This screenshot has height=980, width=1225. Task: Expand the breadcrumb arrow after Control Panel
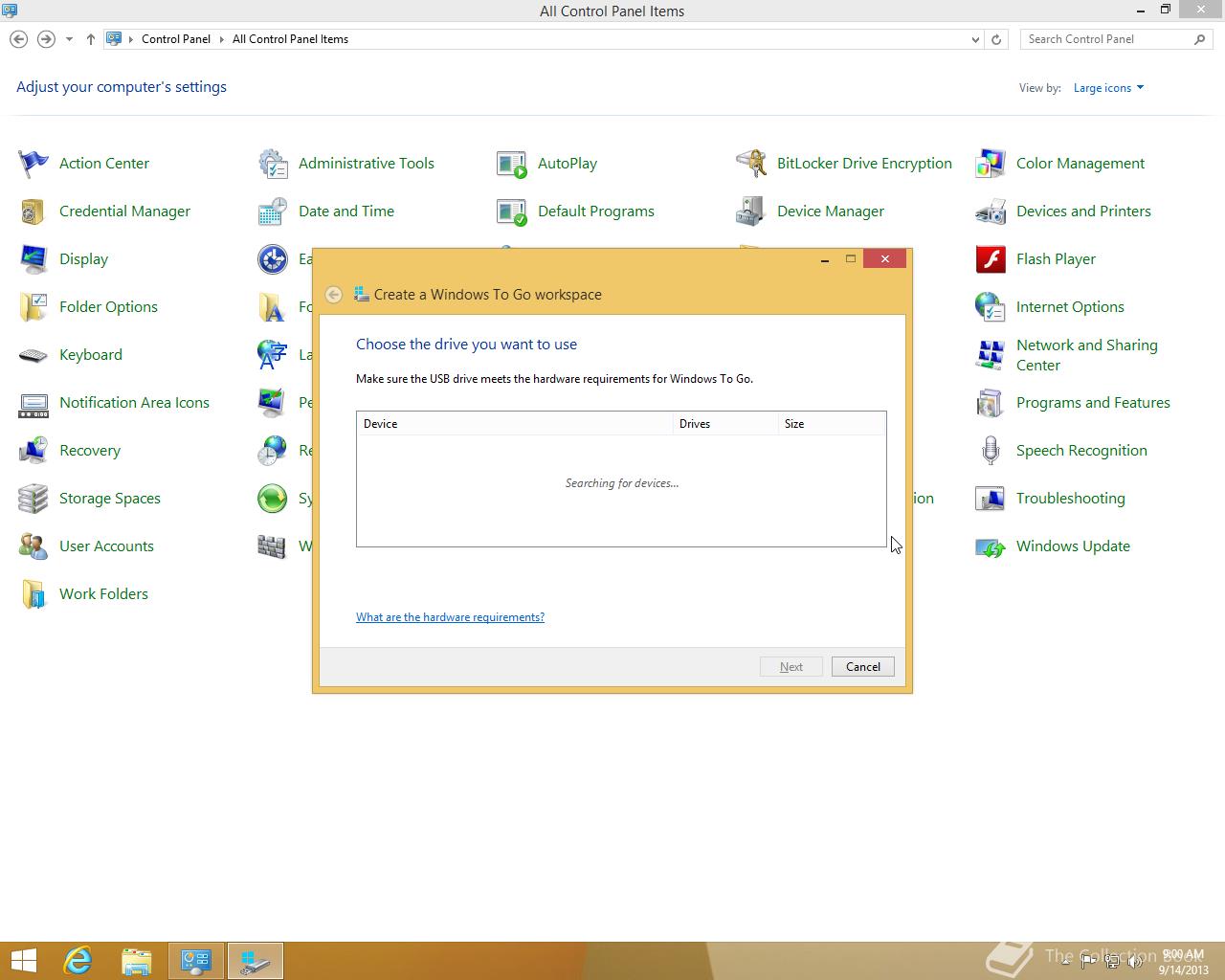(221, 39)
